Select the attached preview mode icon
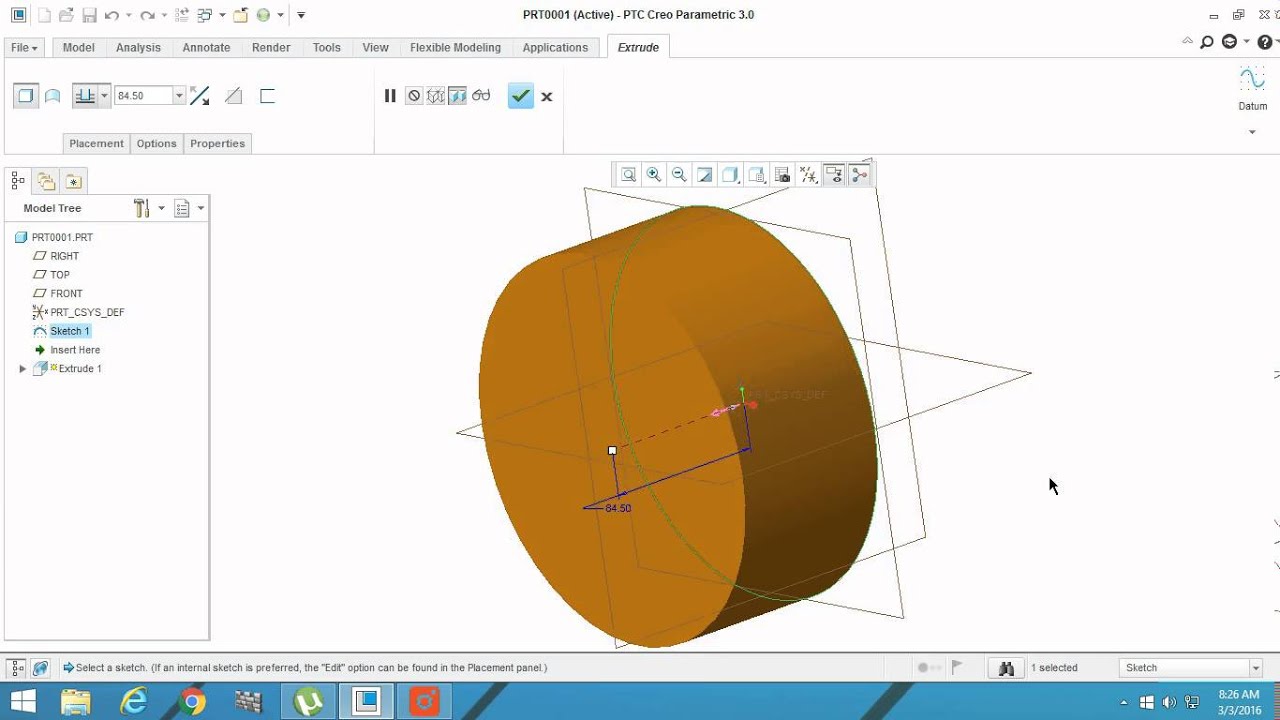This screenshot has height=720, width=1280. pos(458,96)
